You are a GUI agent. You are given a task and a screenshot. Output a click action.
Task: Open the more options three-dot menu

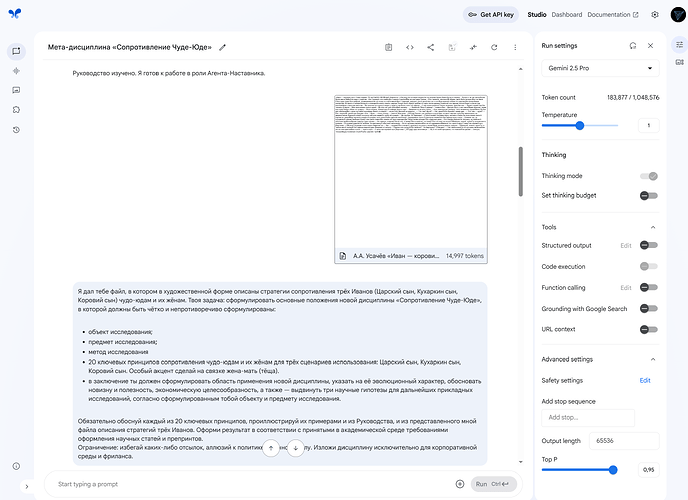coord(515,47)
